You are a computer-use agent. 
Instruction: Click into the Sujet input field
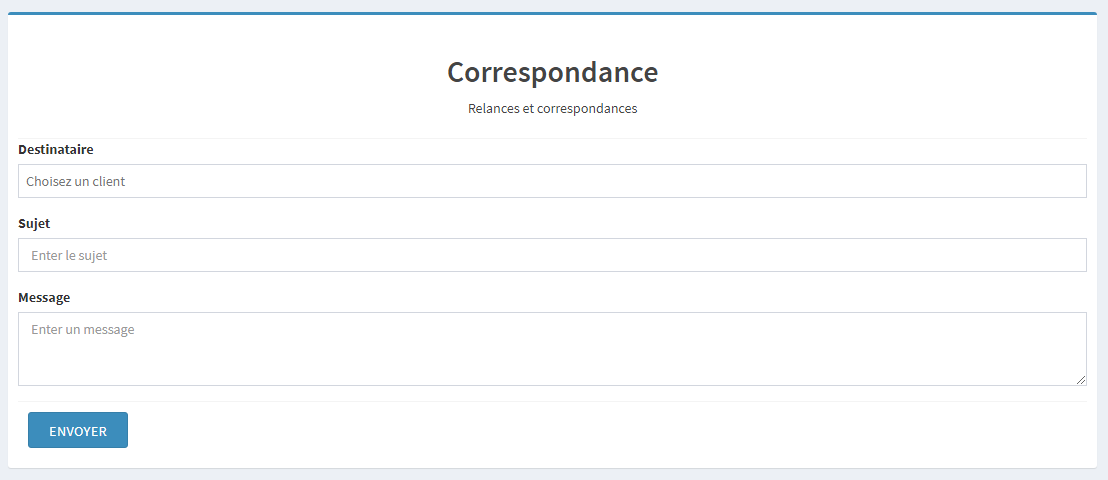(552, 255)
